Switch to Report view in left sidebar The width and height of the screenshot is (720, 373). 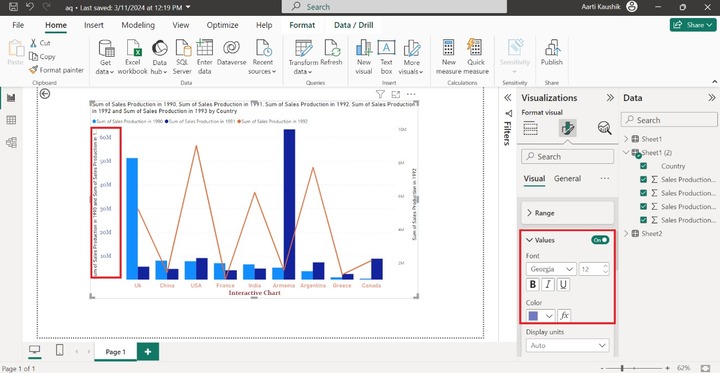point(11,98)
